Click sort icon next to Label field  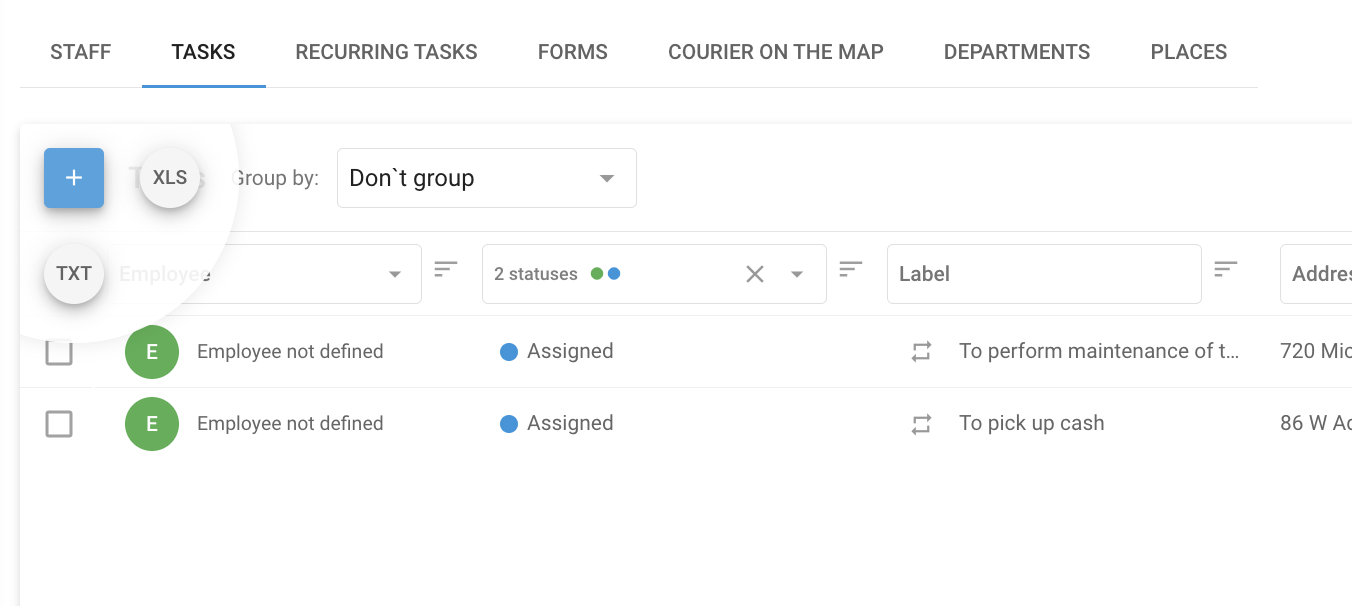coord(1225,269)
